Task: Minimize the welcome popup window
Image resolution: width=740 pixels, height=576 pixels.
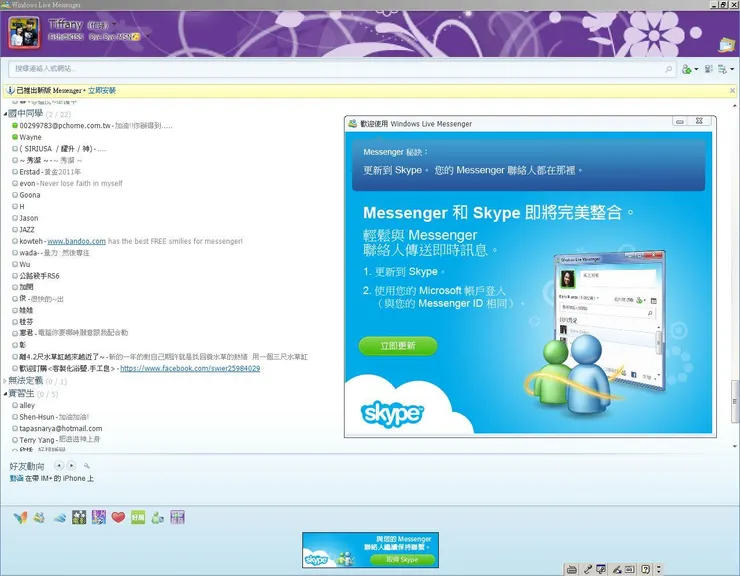Action: [x=680, y=122]
